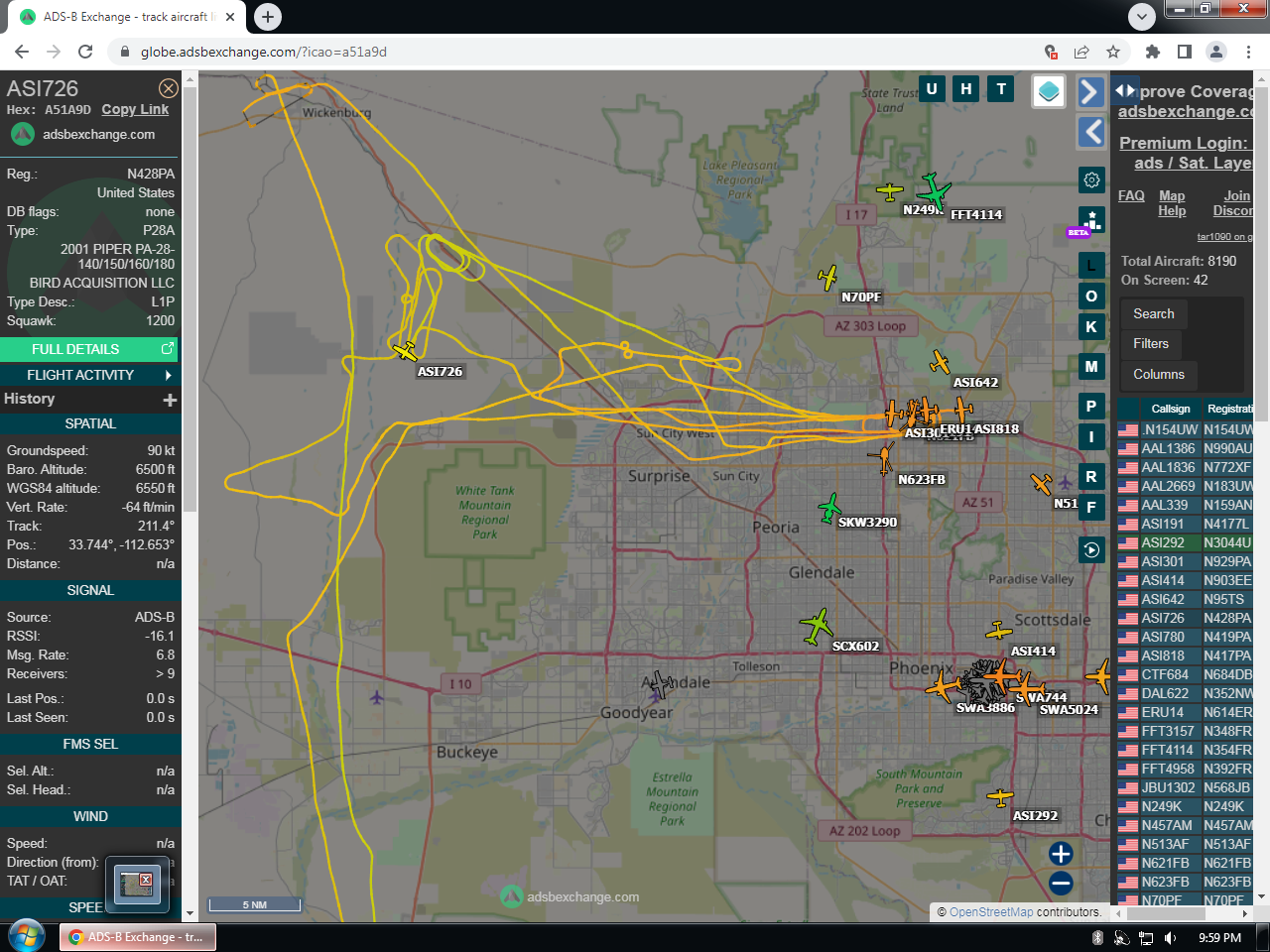
Task: Toggle the I map button
Action: pyautogui.click(x=1091, y=436)
